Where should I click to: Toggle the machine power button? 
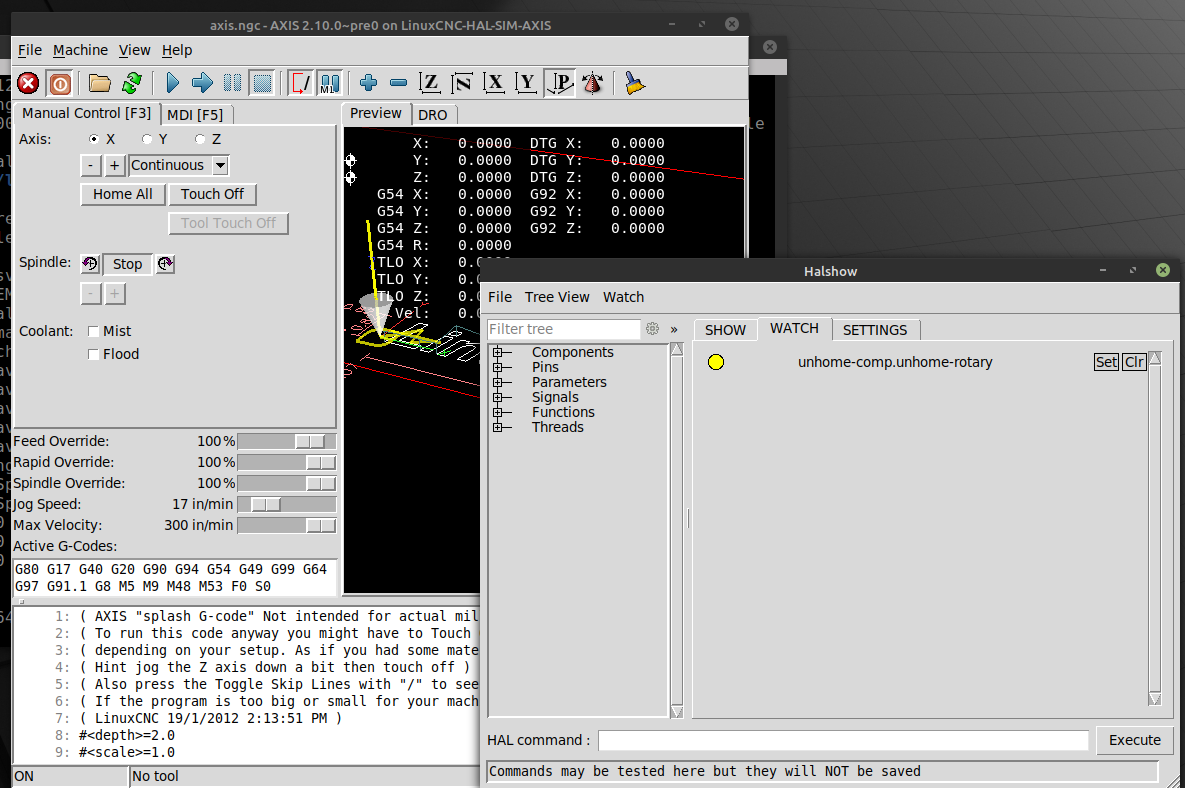60,83
